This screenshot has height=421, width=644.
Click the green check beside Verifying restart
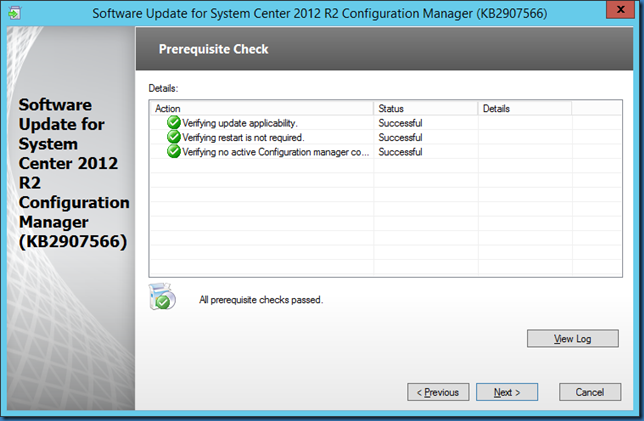coord(174,137)
